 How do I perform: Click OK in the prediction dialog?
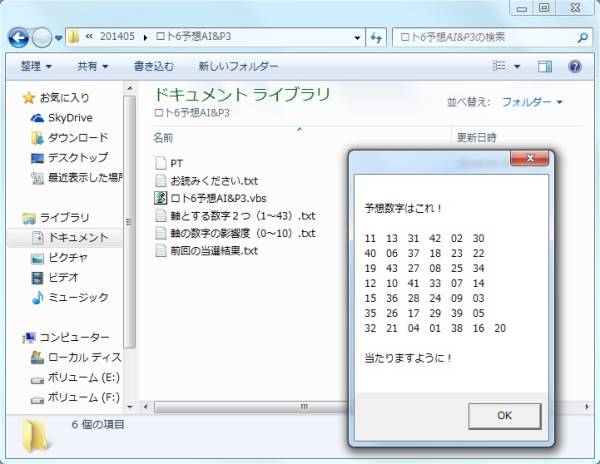(x=504, y=415)
